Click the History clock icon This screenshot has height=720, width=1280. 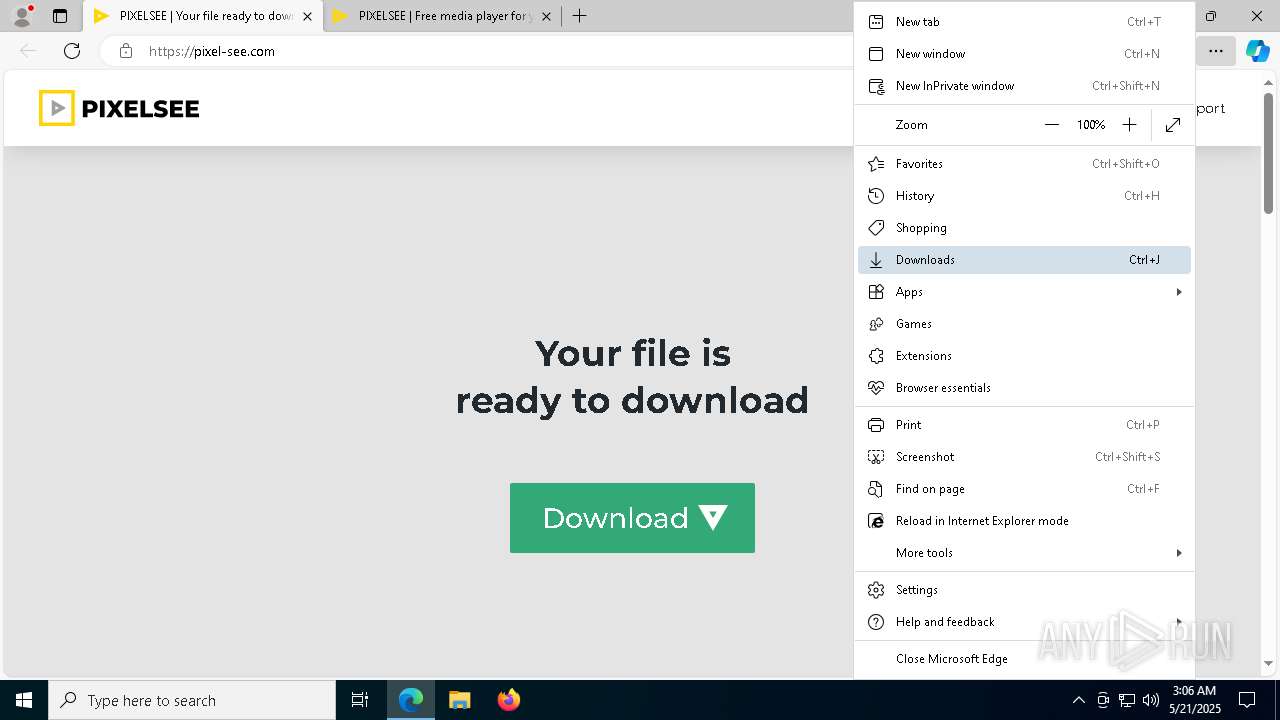point(876,196)
